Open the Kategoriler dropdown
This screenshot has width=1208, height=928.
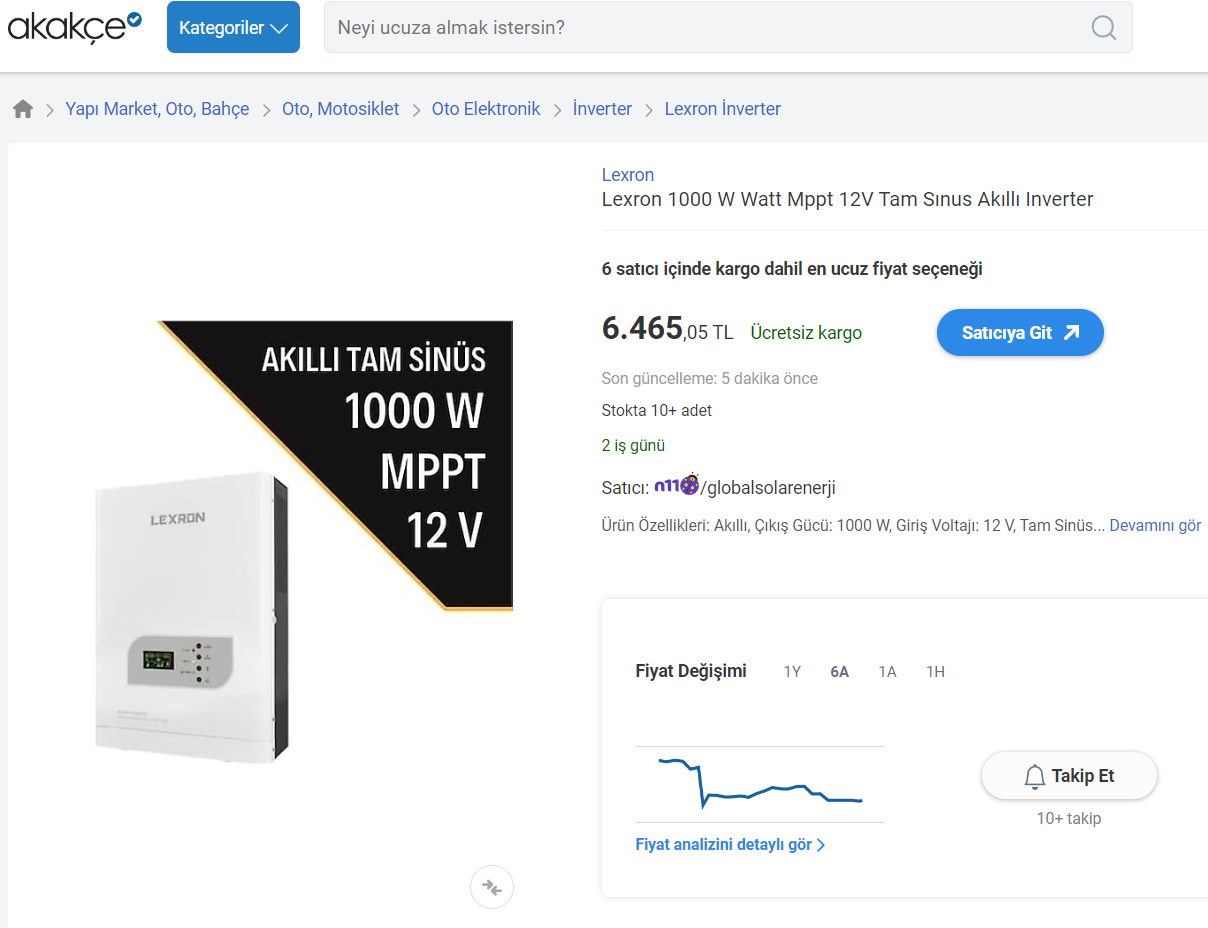233,27
